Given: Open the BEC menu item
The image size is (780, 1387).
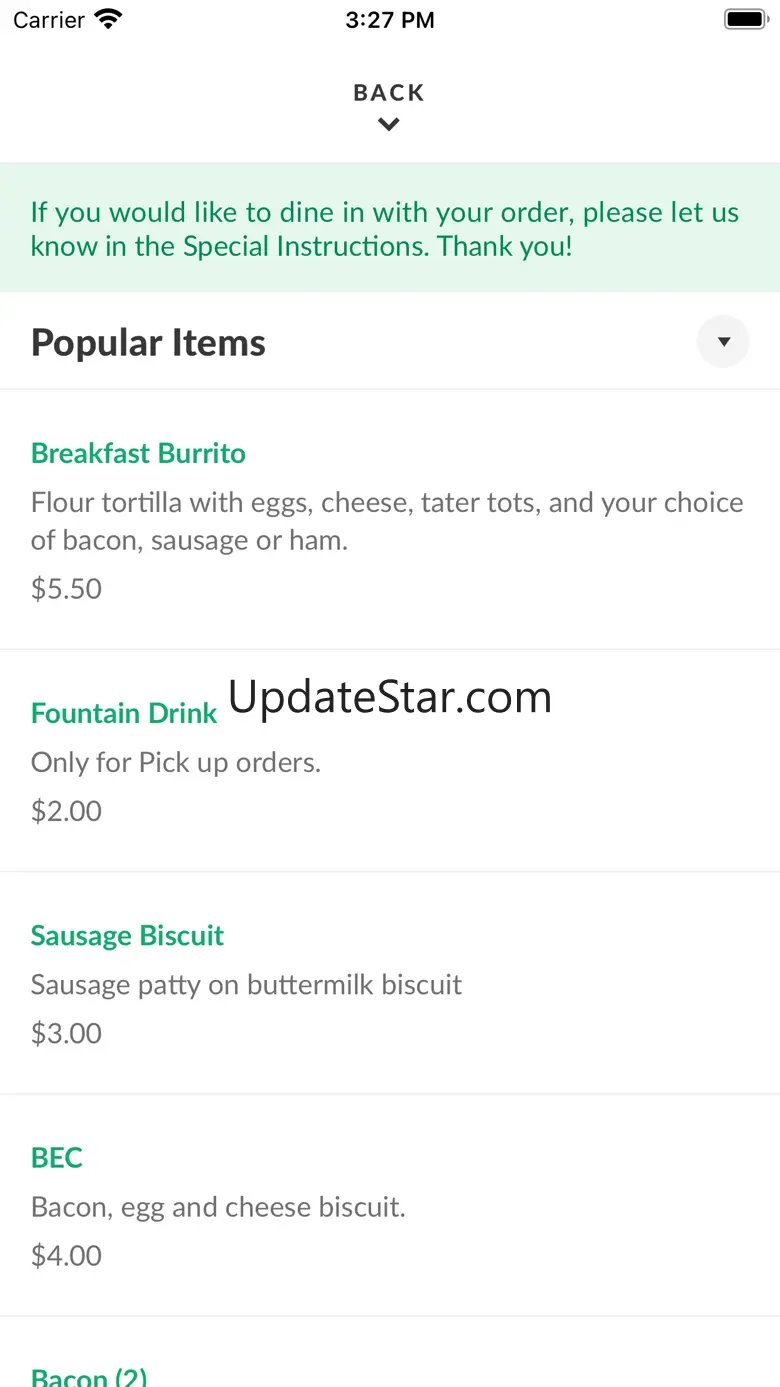Looking at the screenshot, I should point(57,1158).
